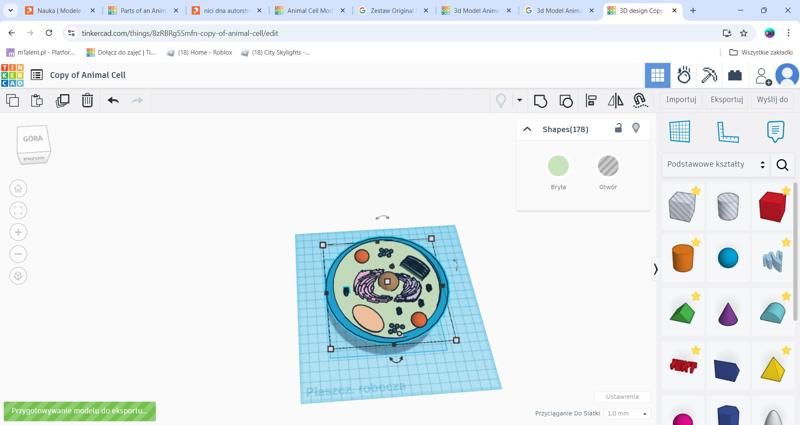This screenshot has height=425, width=800.
Task: Open the Tinkercad logo home
Action: click(x=12, y=75)
